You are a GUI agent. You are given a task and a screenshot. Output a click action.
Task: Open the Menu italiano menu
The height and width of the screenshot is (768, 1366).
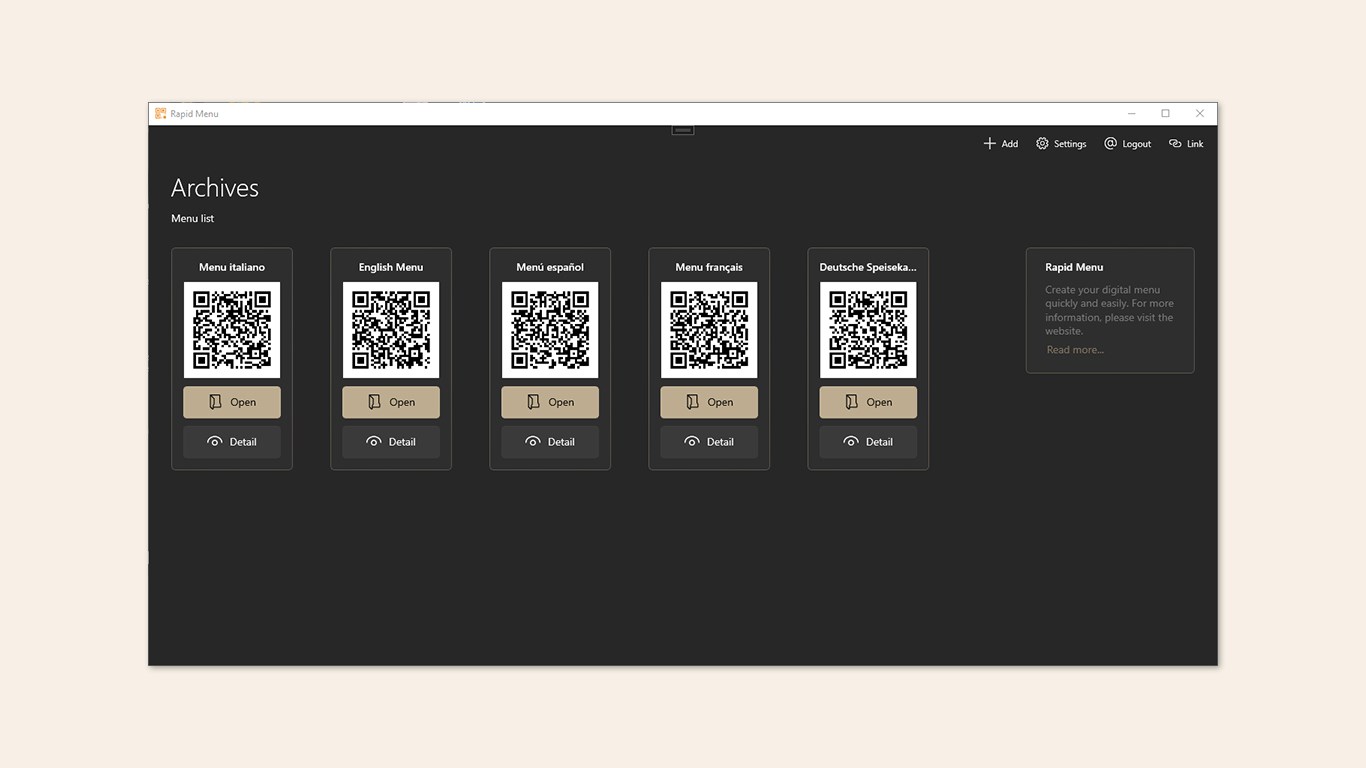232,402
